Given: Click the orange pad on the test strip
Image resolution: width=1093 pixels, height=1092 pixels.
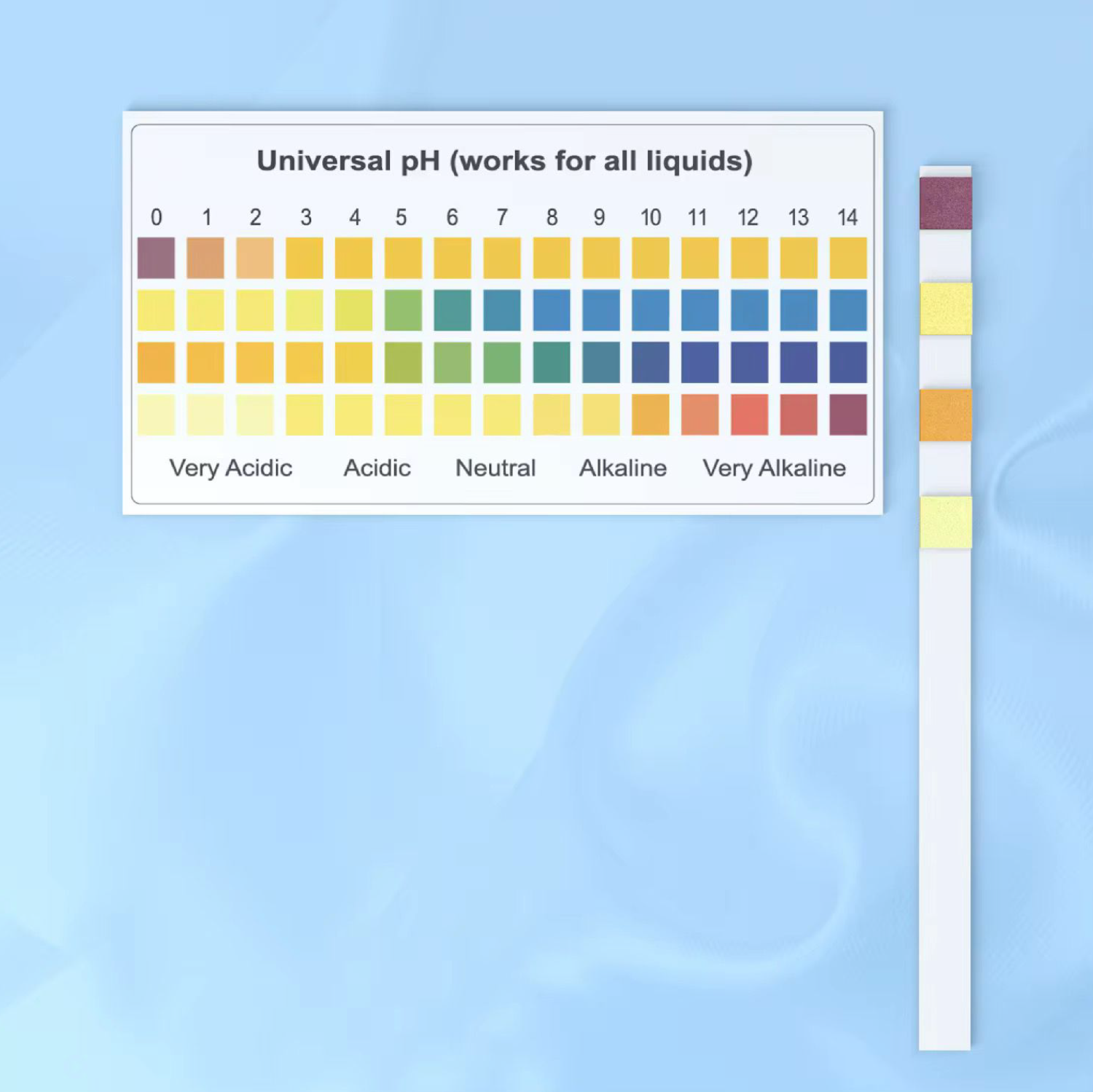Looking at the screenshot, I should tap(945, 415).
